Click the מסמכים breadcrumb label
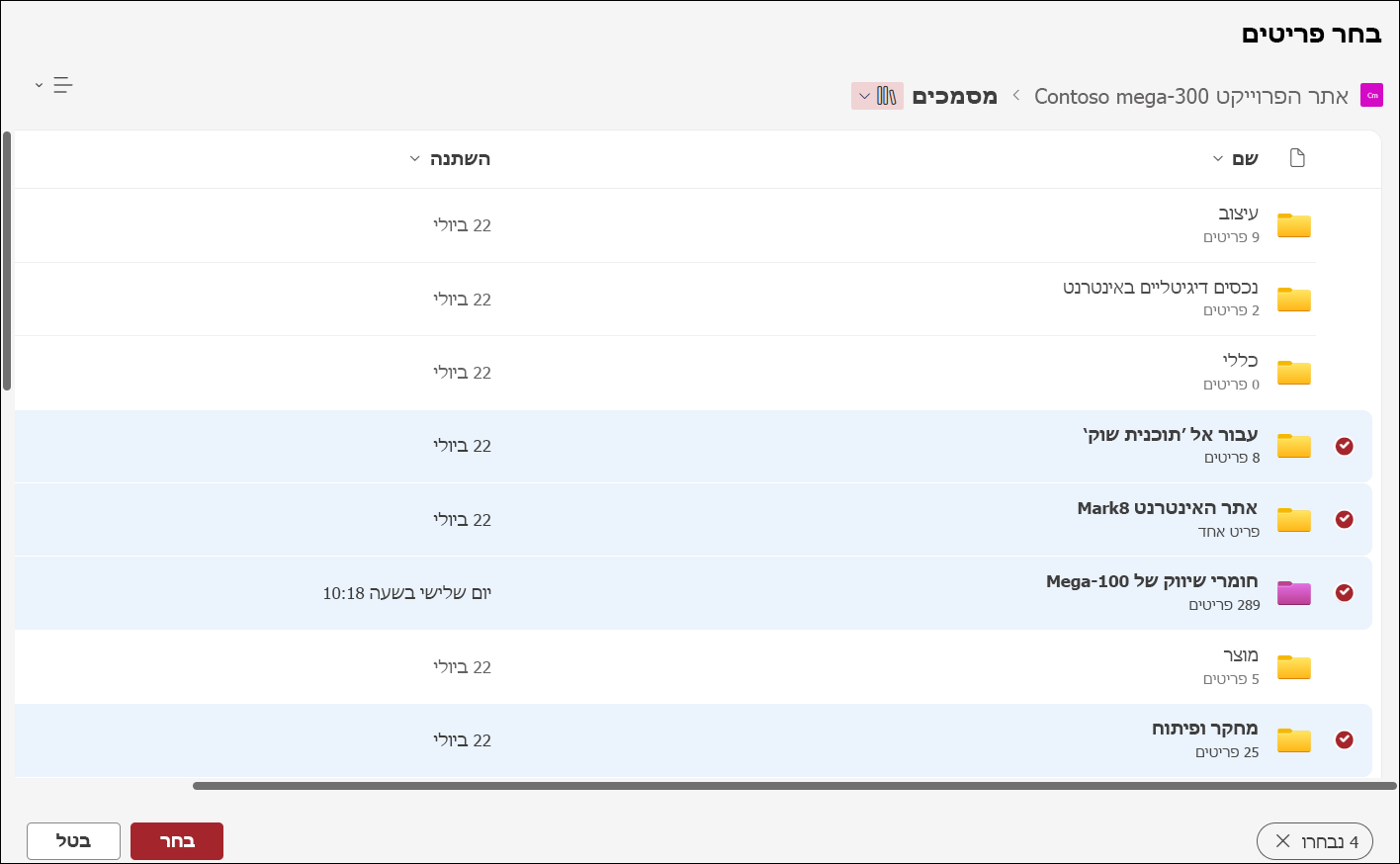The image size is (1400, 864). click(954, 96)
